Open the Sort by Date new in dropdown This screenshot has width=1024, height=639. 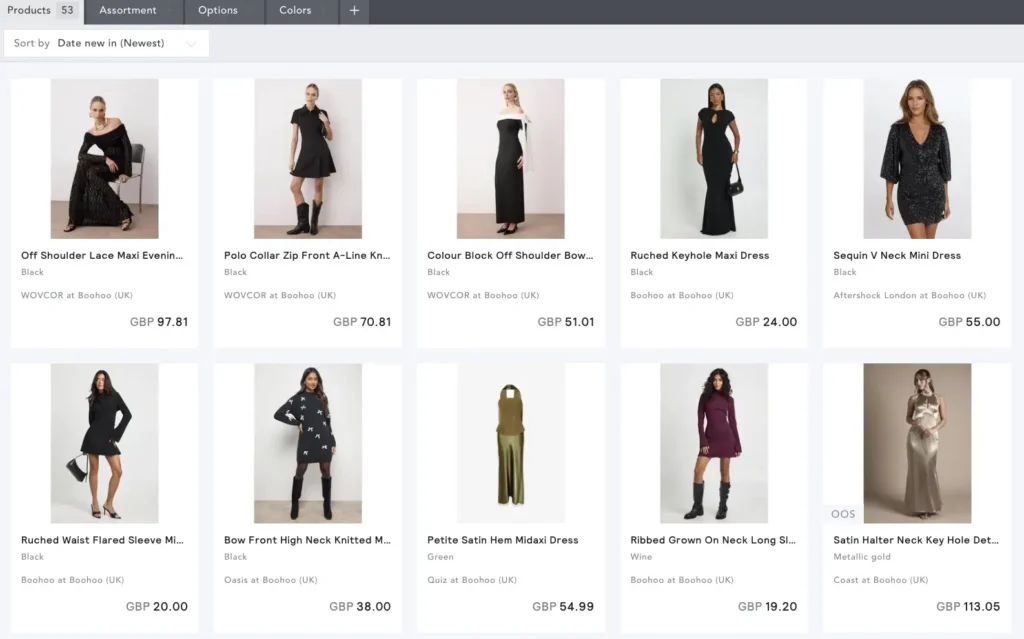(106, 43)
